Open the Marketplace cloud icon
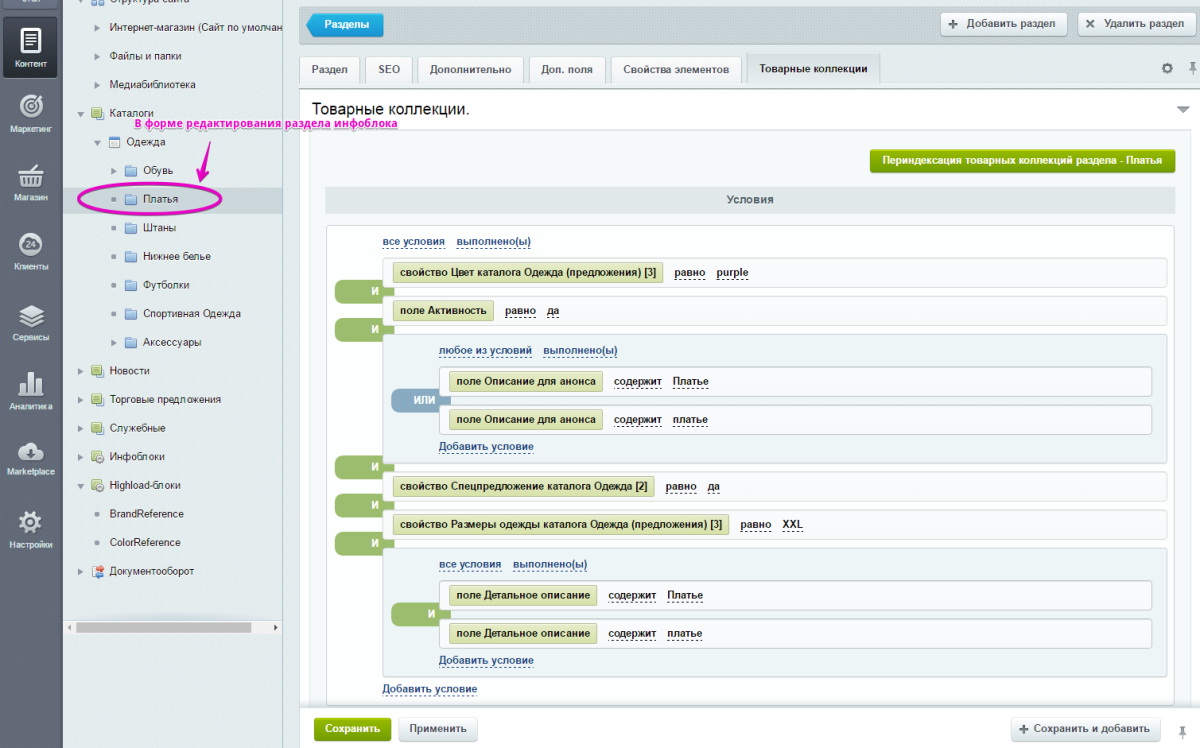The height and width of the screenshot is (748, 1200). (30, 457)
